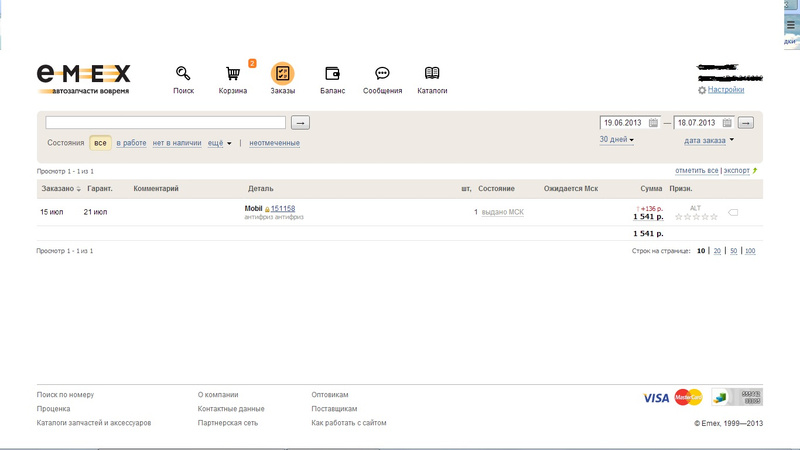
Task: Open calendar picker for start date 19.06.2013
Action: pyautogui.click(x=653, y=123)
